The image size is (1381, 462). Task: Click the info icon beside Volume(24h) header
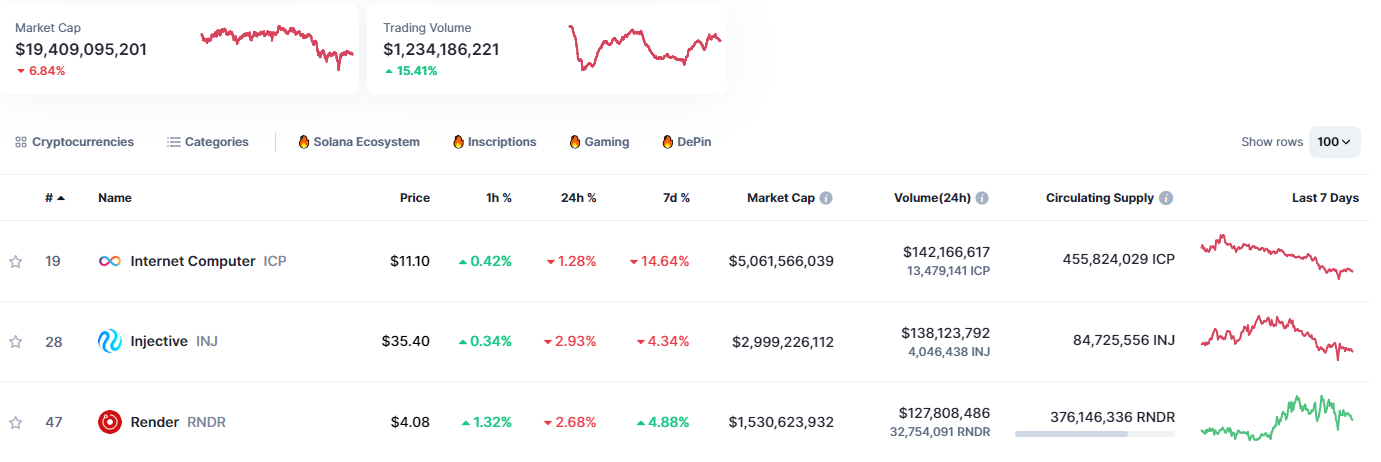(982, 198)
